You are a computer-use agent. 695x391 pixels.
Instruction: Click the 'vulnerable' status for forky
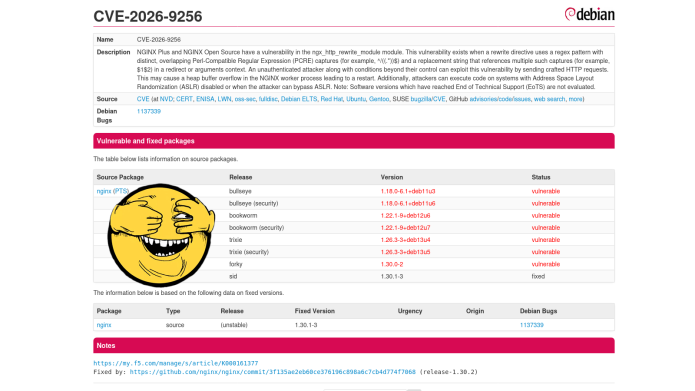pyautogui.click(x=546, y=264)
